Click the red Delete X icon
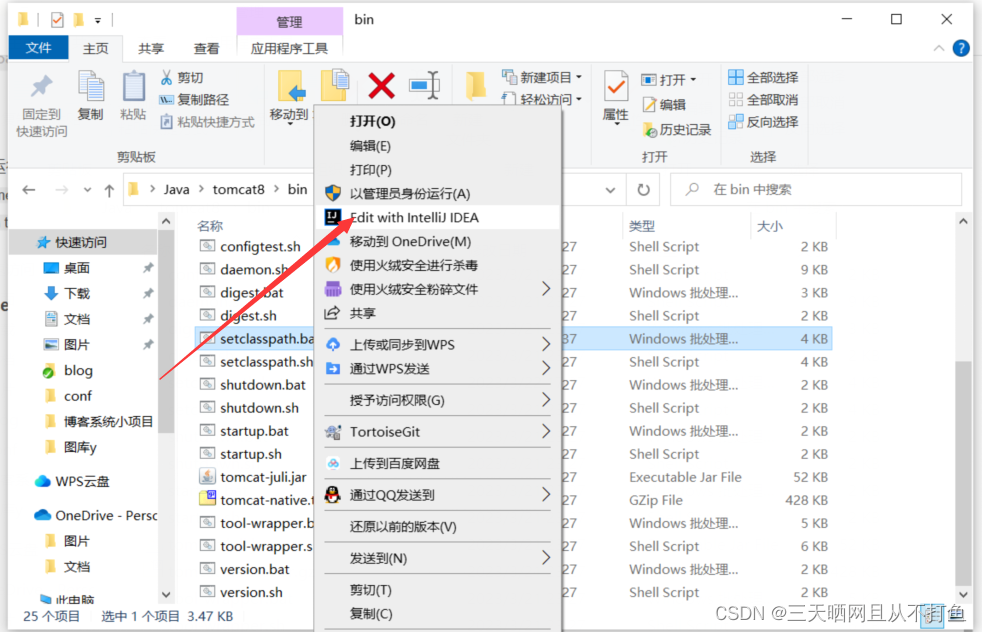The image size is (982, 632). click(381, 86)
